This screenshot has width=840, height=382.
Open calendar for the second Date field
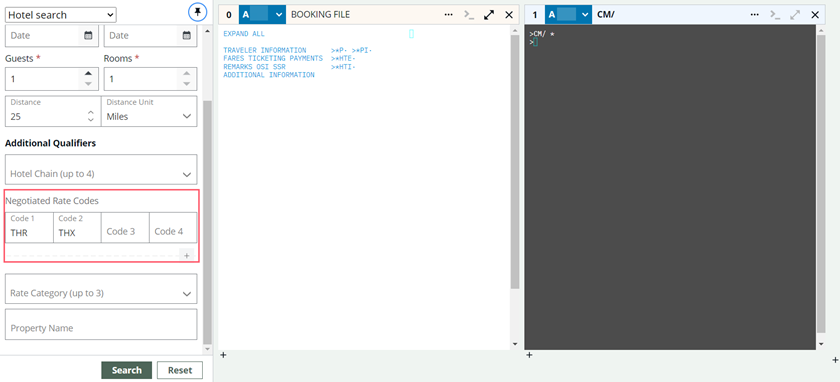(x=186, y=35)
